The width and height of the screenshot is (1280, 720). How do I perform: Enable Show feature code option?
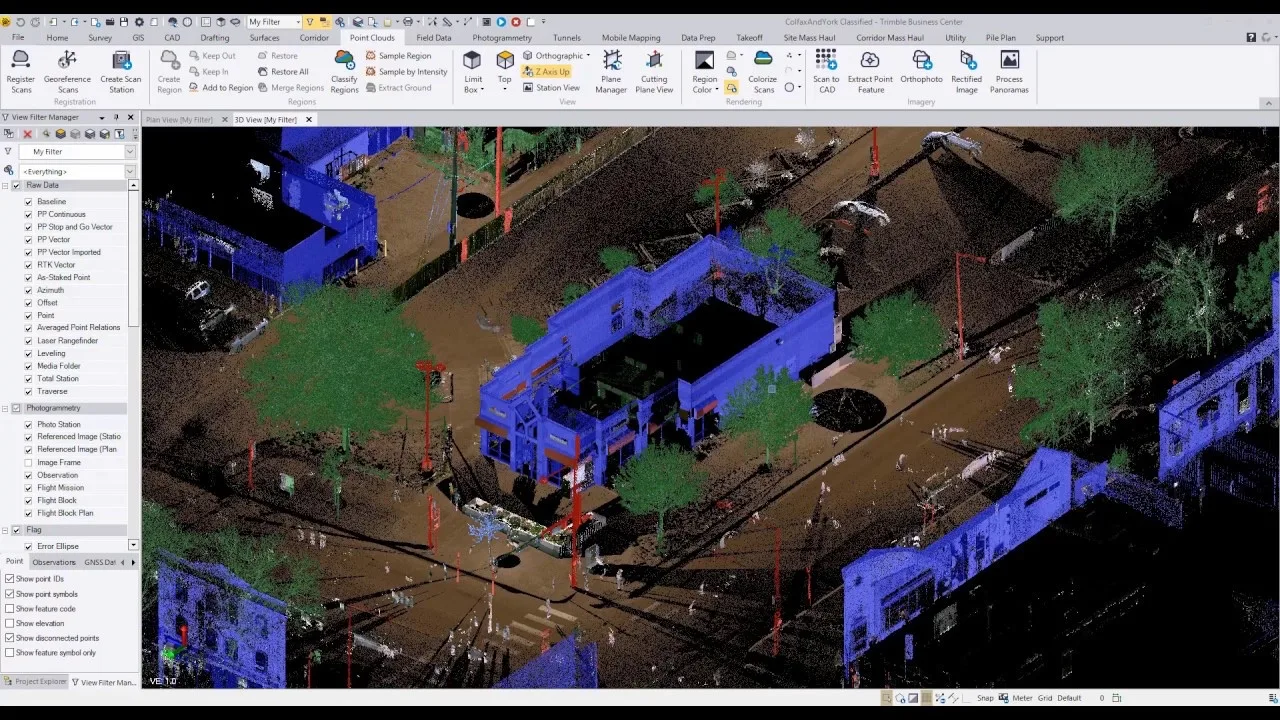(x=10, y=609)
